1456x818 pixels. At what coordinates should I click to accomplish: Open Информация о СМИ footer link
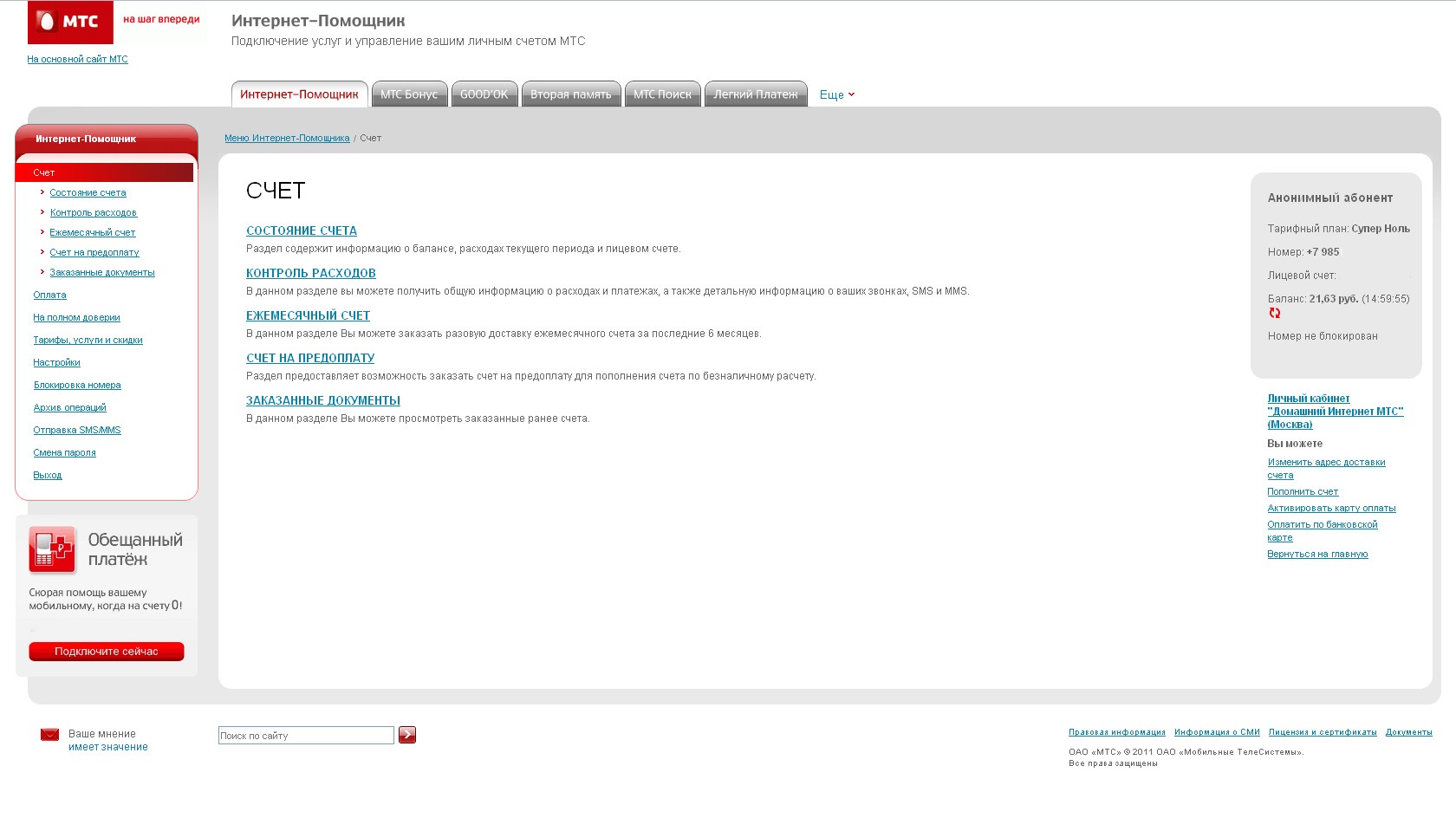1217,732
